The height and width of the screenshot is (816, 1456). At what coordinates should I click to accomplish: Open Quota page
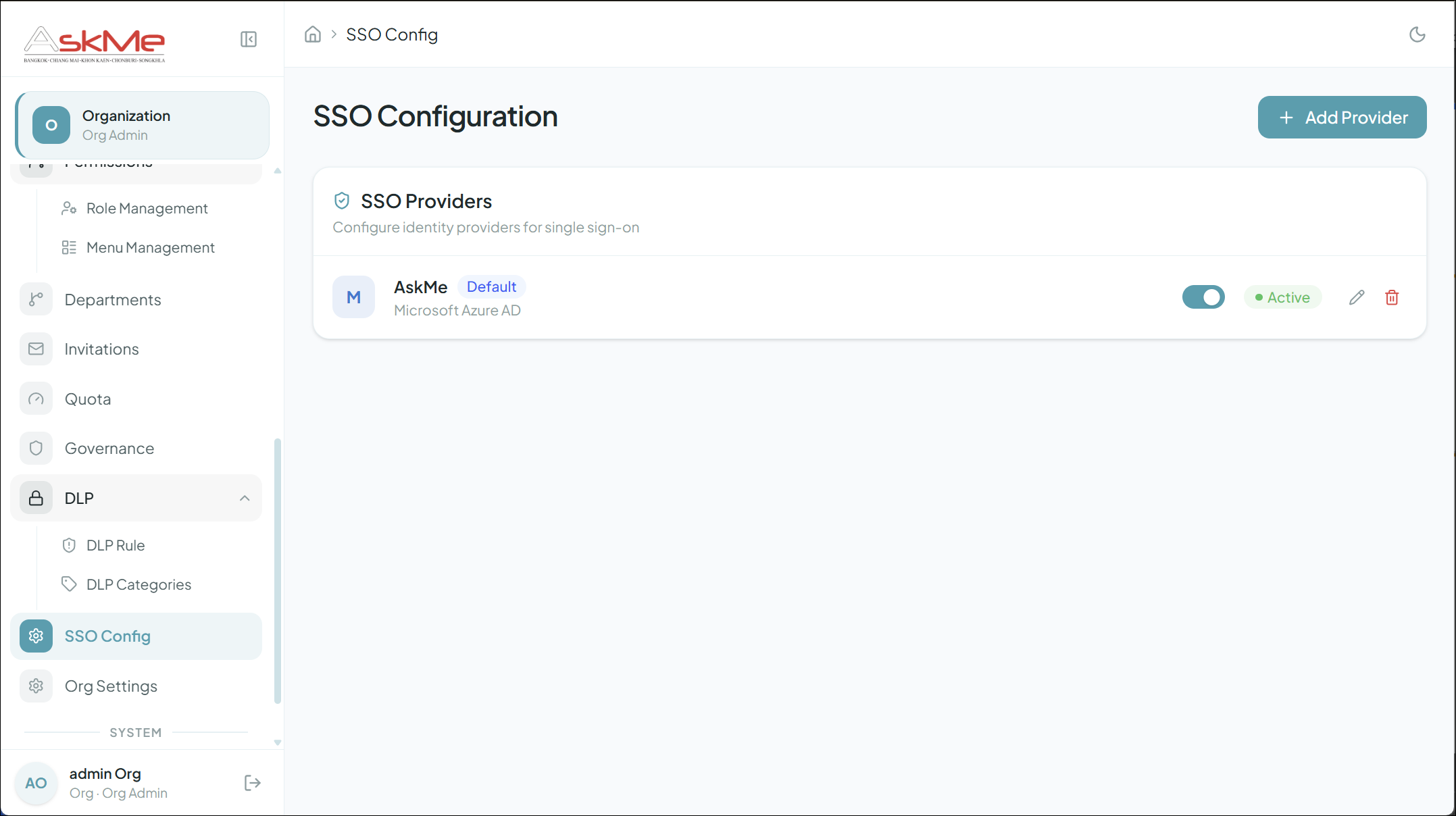(136, 399)
